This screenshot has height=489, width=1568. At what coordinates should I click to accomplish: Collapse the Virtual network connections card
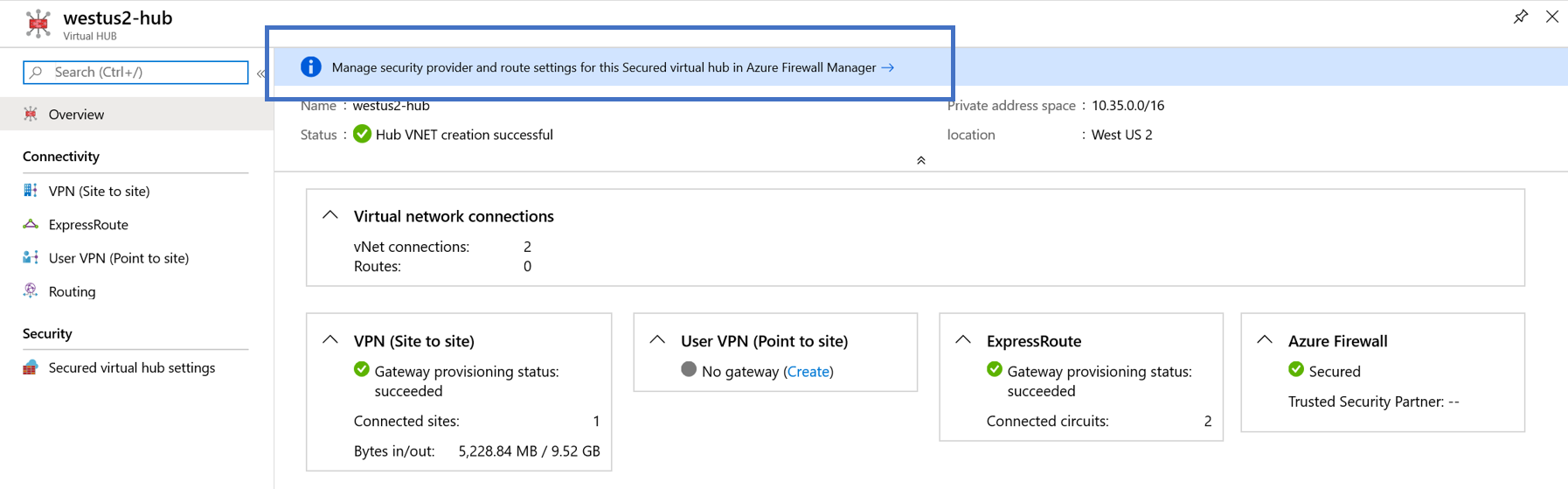330,215
